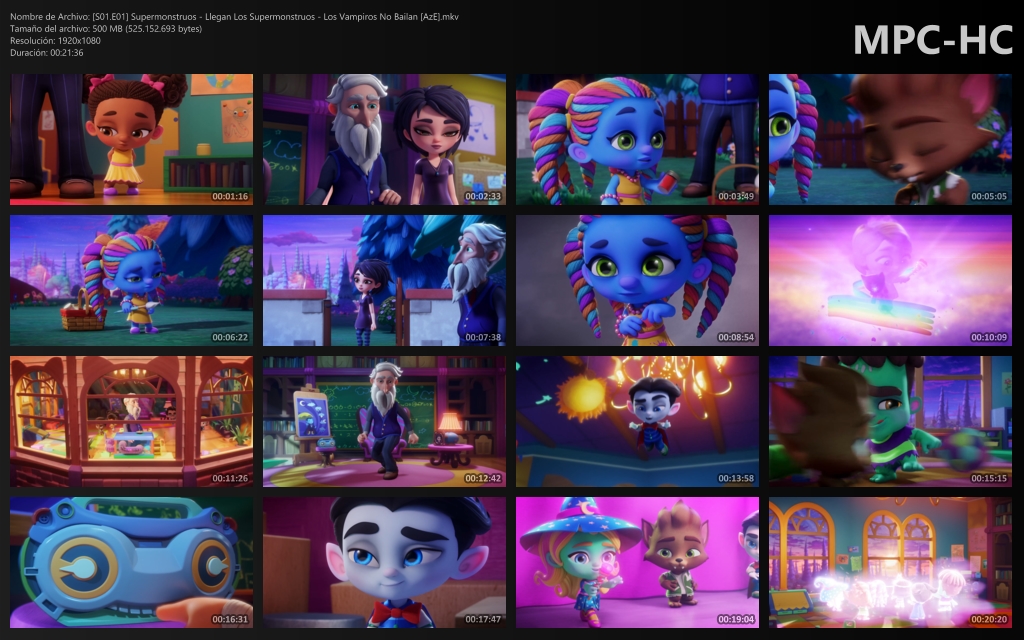
Task: Select the thumbnail at 00:15:15
Action: pos(890,421)
